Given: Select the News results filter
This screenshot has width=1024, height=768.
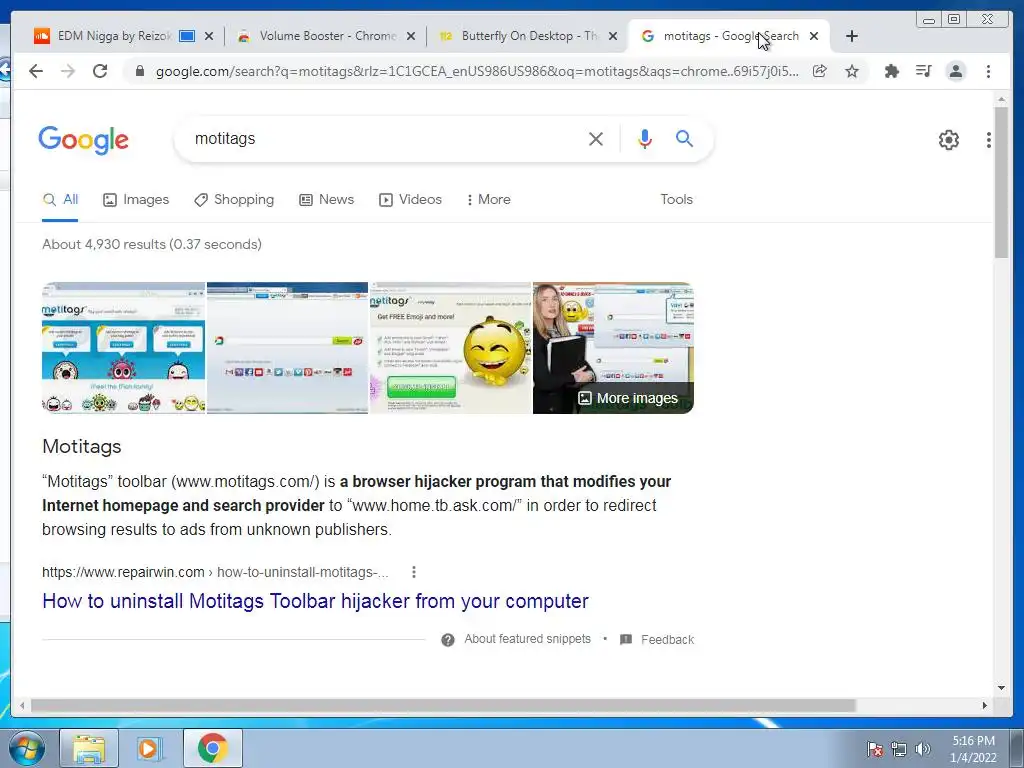Looking at the screenshot, I should pos(327,200).
